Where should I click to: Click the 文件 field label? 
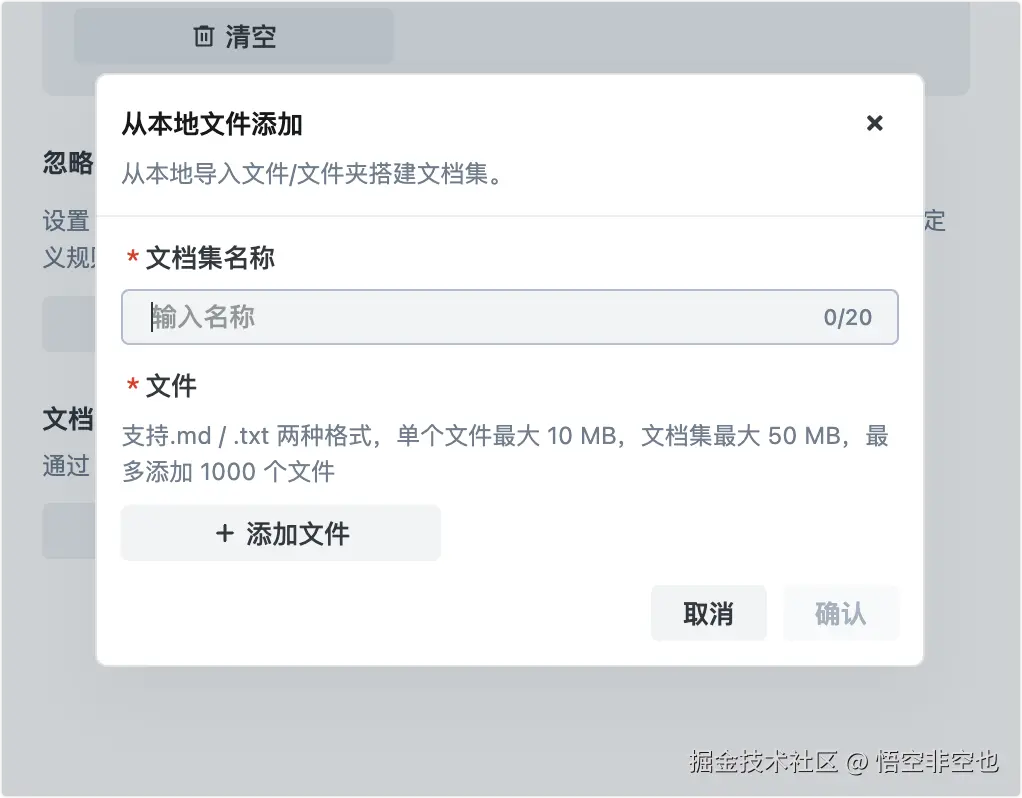(x=171, y=386)
